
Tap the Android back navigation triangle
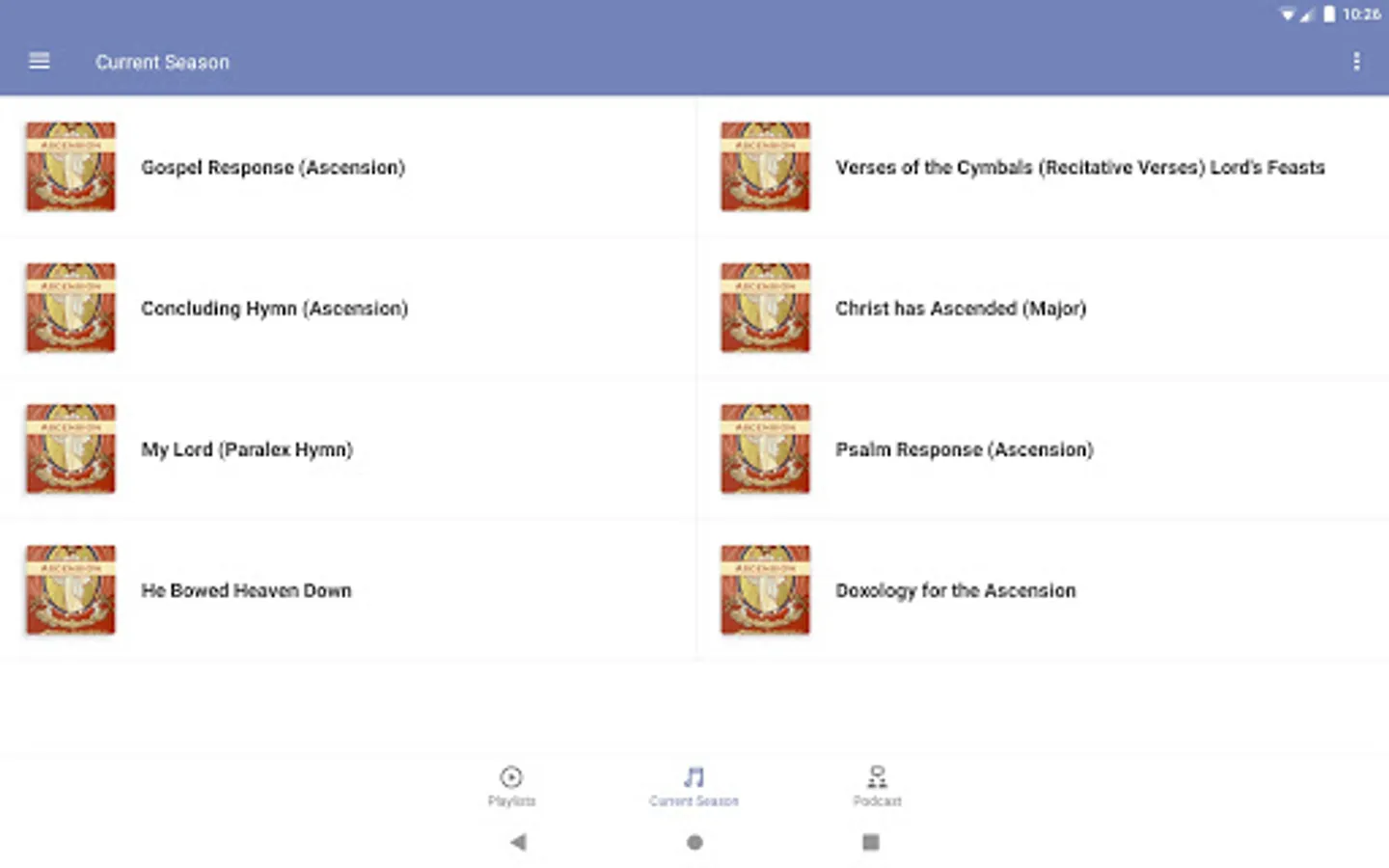[518, 842]
